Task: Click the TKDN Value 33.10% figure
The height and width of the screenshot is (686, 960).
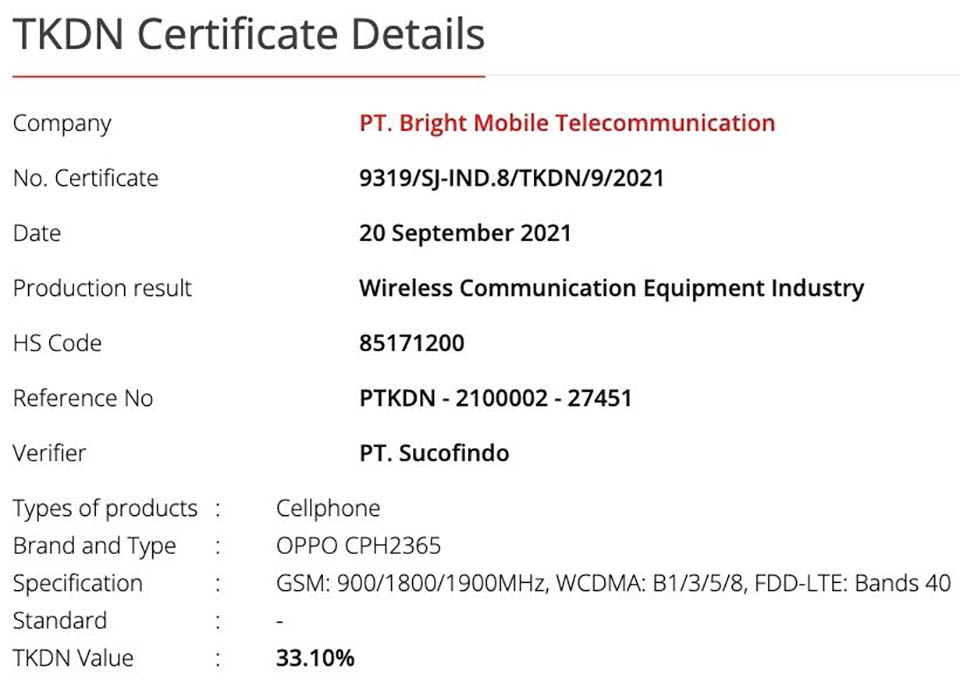Action: click(315, 658)
